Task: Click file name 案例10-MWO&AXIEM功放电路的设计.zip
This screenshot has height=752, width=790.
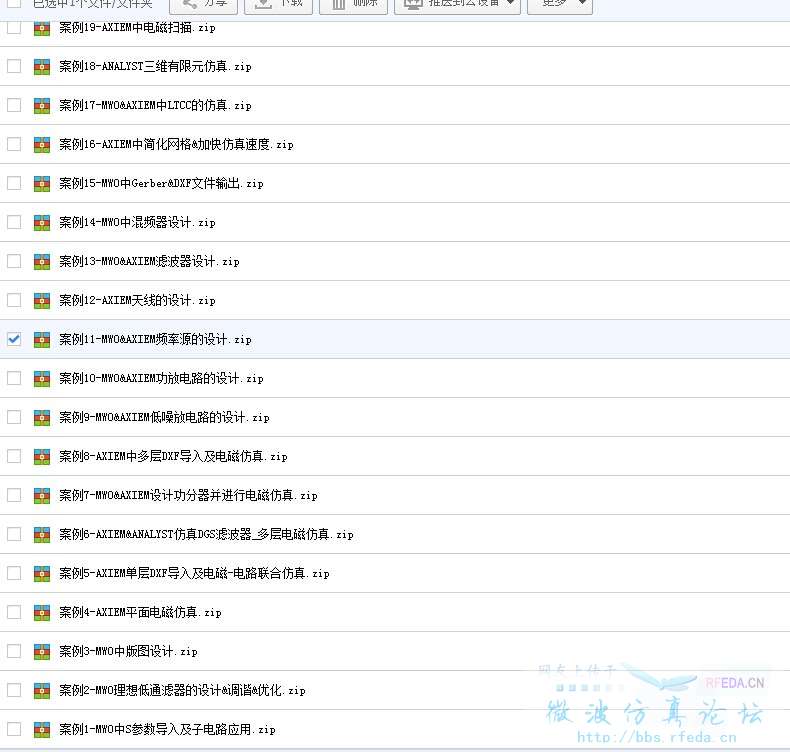Action: pos(161,378)
